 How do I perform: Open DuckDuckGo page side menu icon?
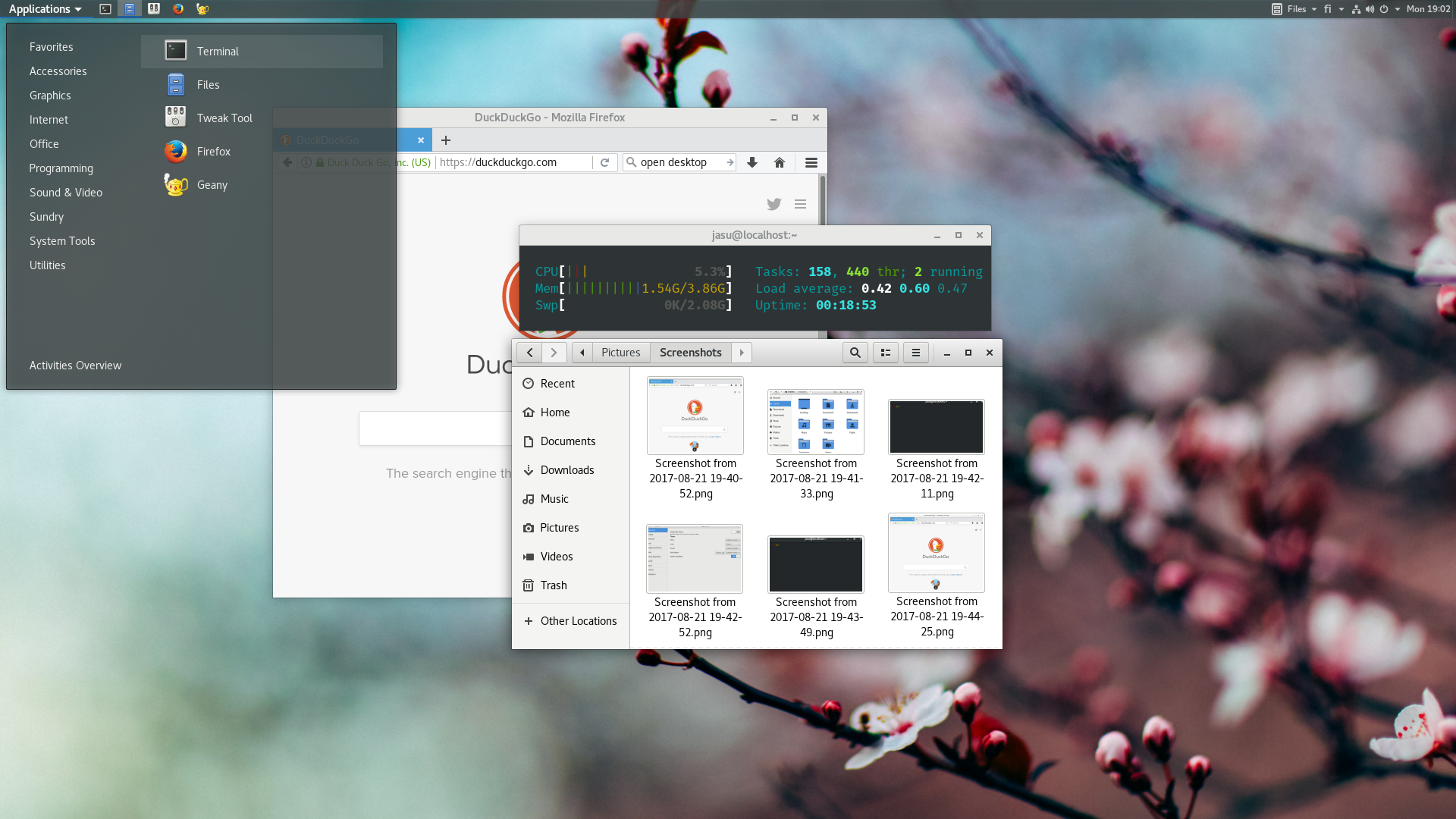pos(800,204)
